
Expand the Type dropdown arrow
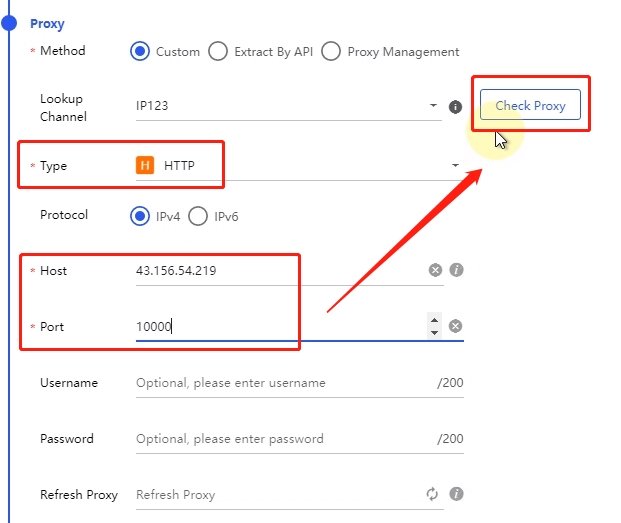click(x=455, y=165)
